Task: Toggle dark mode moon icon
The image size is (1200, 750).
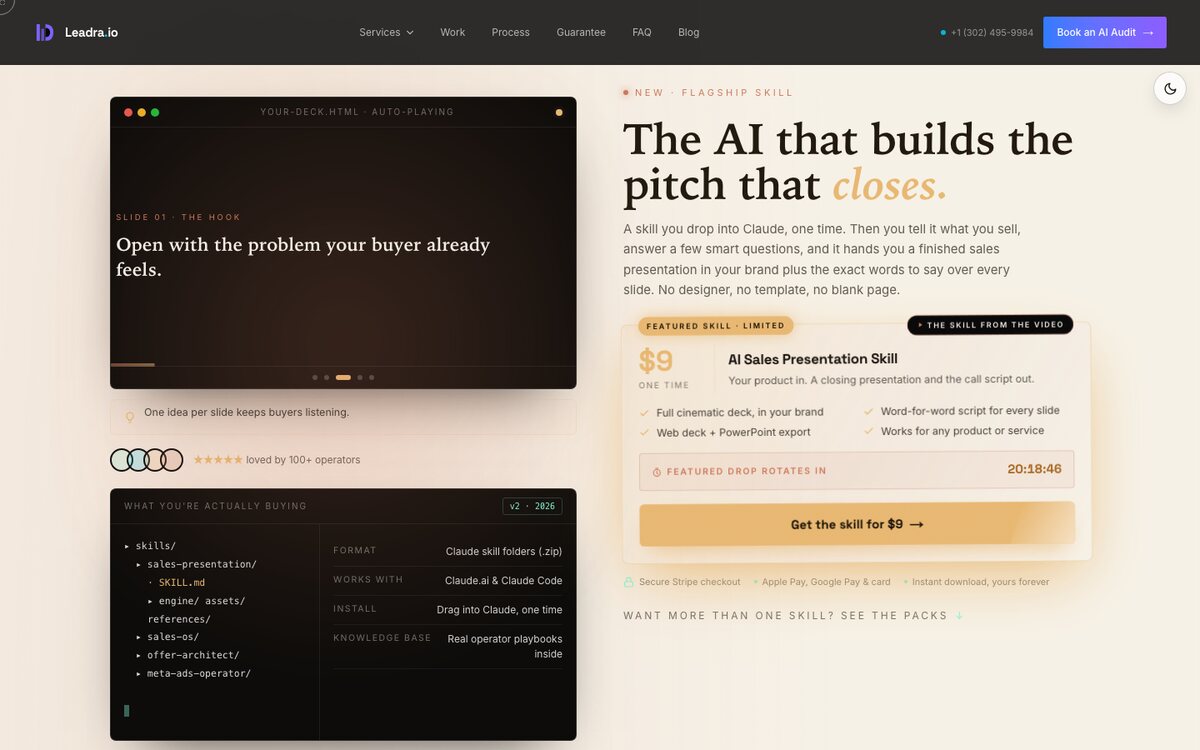Action: 1170,89
